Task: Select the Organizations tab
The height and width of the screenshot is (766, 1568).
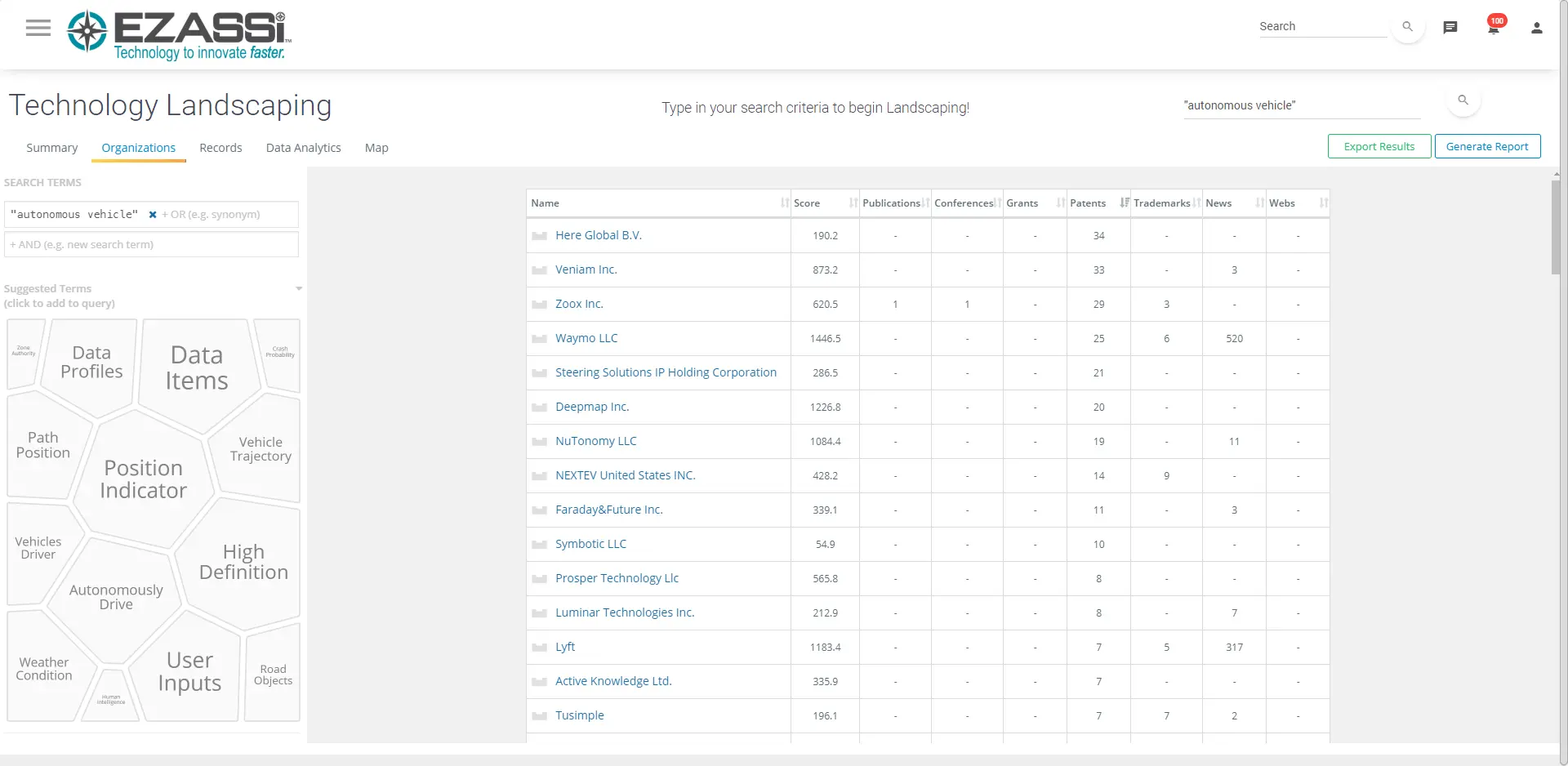Action: (139, 148)
